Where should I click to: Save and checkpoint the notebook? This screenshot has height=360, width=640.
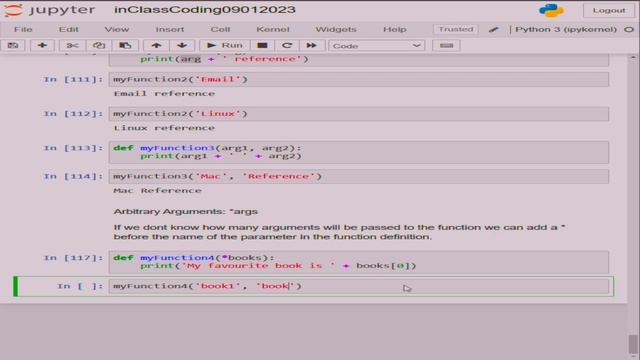click(13, 45)
